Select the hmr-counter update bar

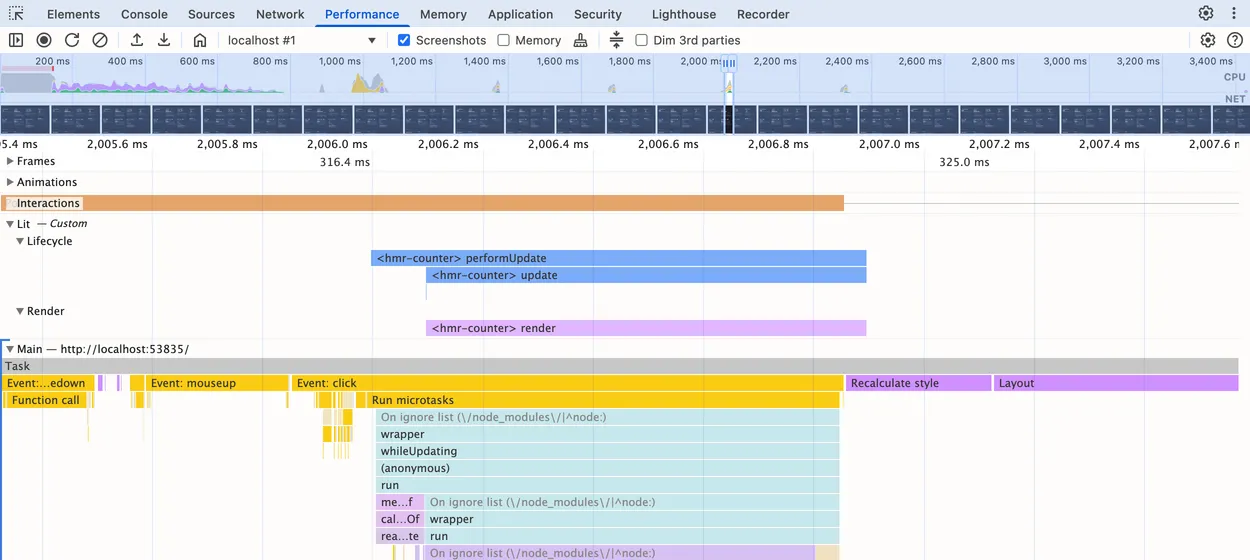[646, 275]
